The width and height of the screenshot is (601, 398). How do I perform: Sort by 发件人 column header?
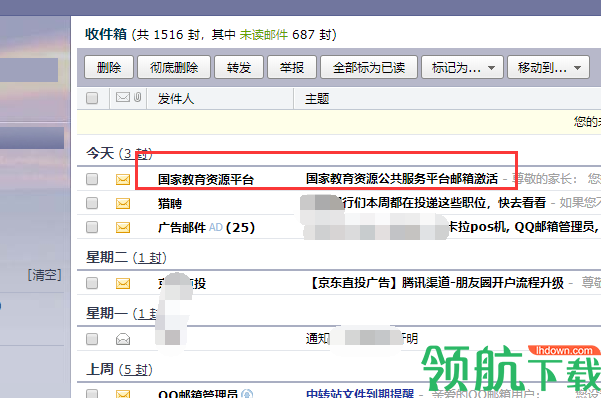(x=176, y=99)
